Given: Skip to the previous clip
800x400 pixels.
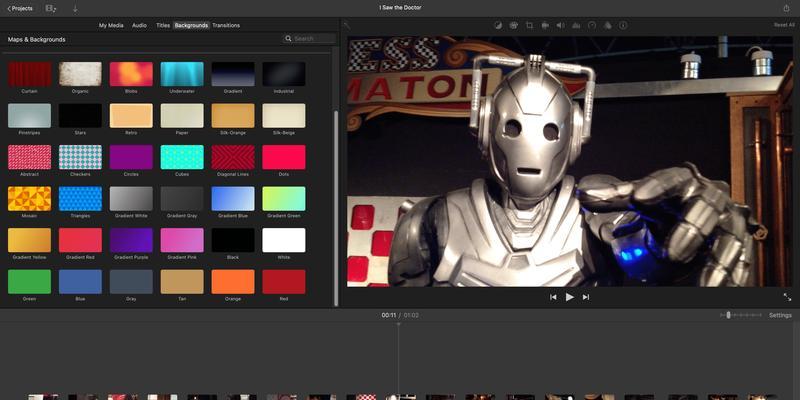Looking at the screenshot, I should coord(553,297).
